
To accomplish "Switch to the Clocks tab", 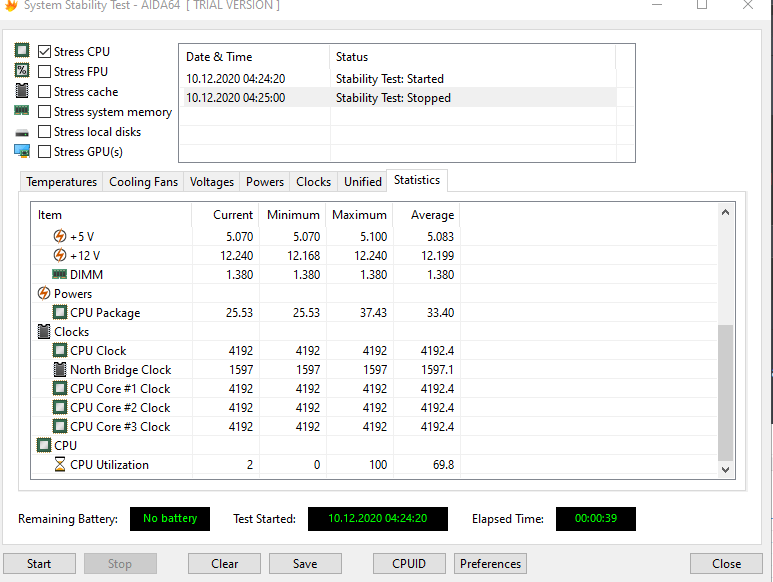I will click(x=314, y=182).
